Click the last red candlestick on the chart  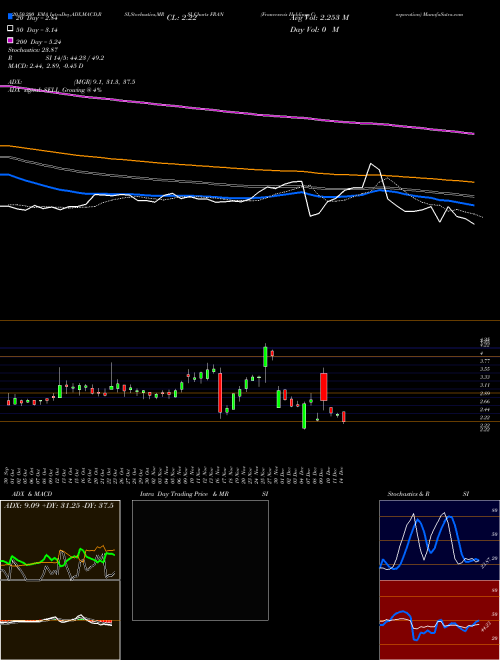tap(343, 417)
